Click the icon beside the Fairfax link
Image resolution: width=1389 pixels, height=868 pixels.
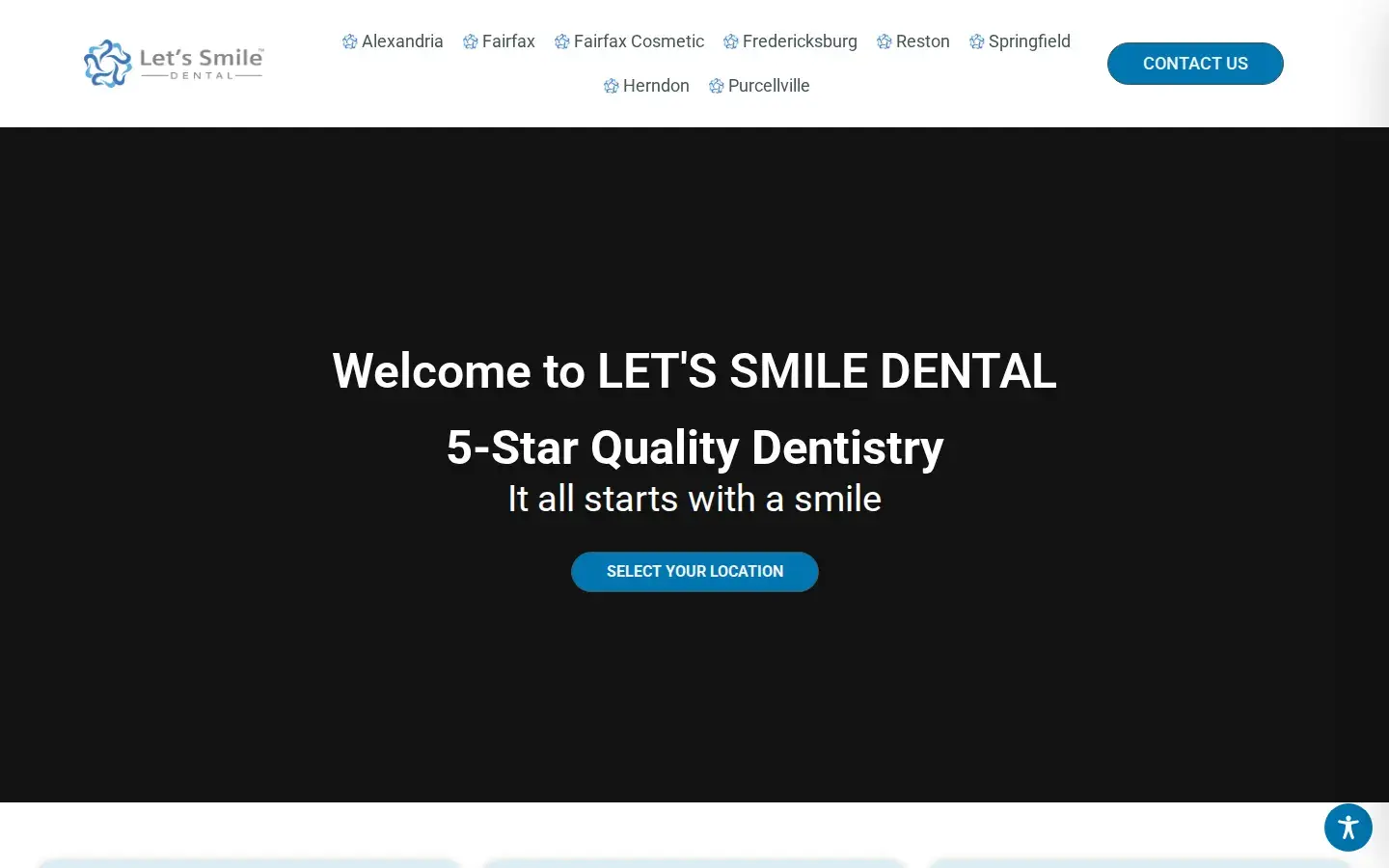(x=471, y=41)
